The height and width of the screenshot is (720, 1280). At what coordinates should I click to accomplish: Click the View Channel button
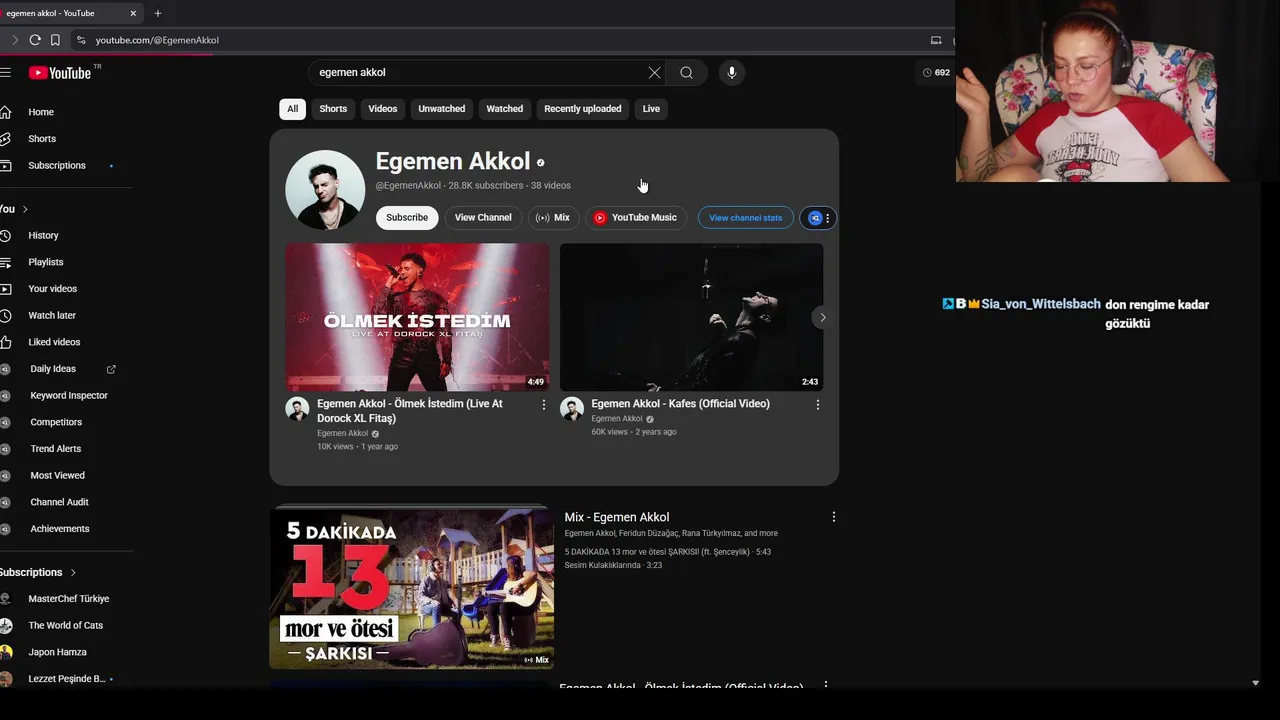483,217
